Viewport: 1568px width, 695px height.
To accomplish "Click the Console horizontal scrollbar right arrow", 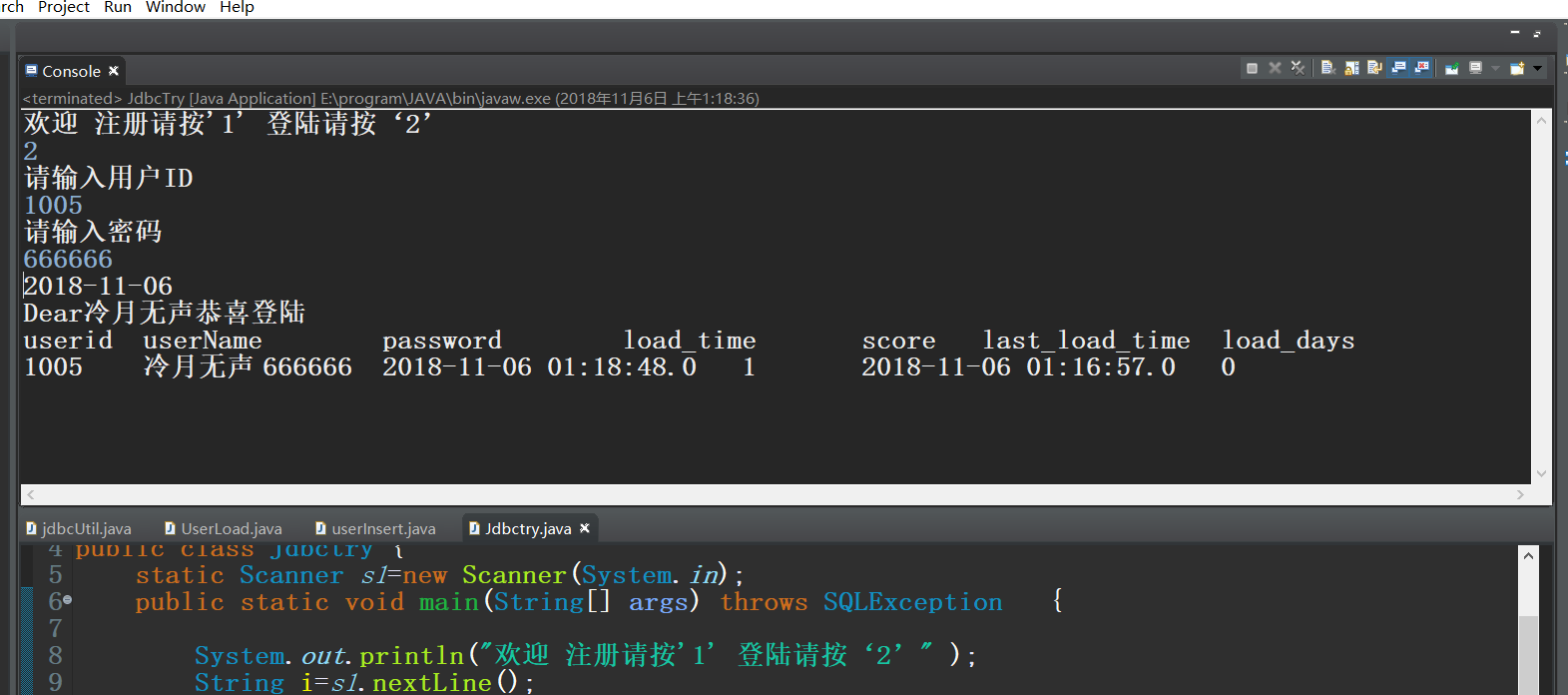I will point(1520,494).
